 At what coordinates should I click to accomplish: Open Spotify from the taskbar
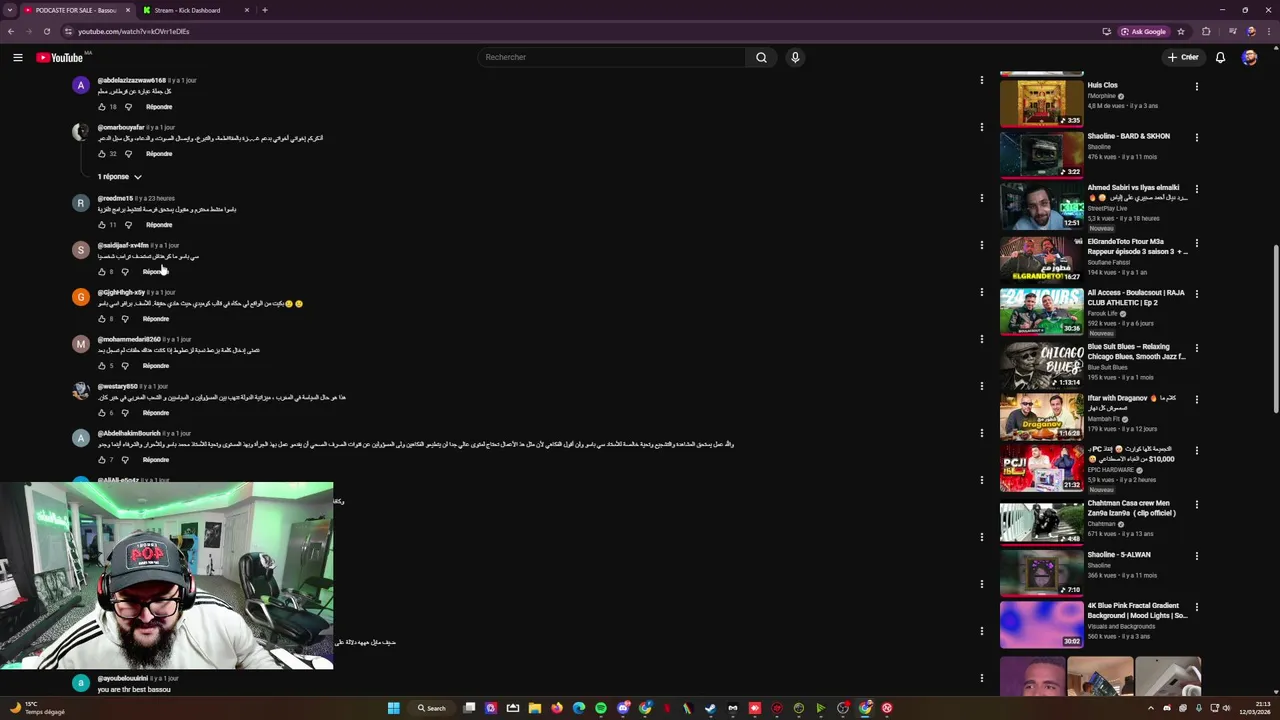pyautogui.click(x=601, y=708)
